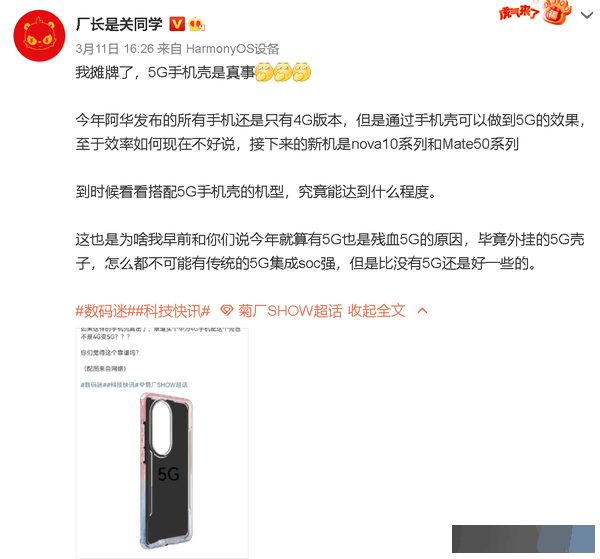
Task: Visit the 菊厂SHOW超话 super topic
Action: (290, 310)
